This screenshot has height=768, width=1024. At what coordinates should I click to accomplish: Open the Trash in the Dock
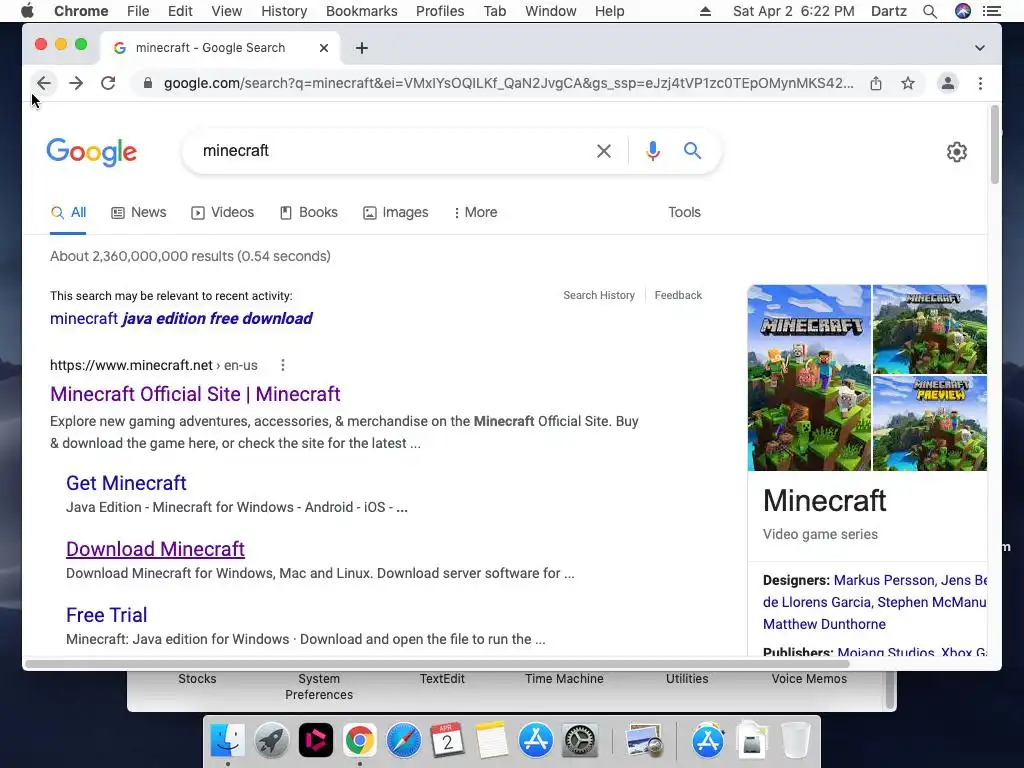pos(795,741)
